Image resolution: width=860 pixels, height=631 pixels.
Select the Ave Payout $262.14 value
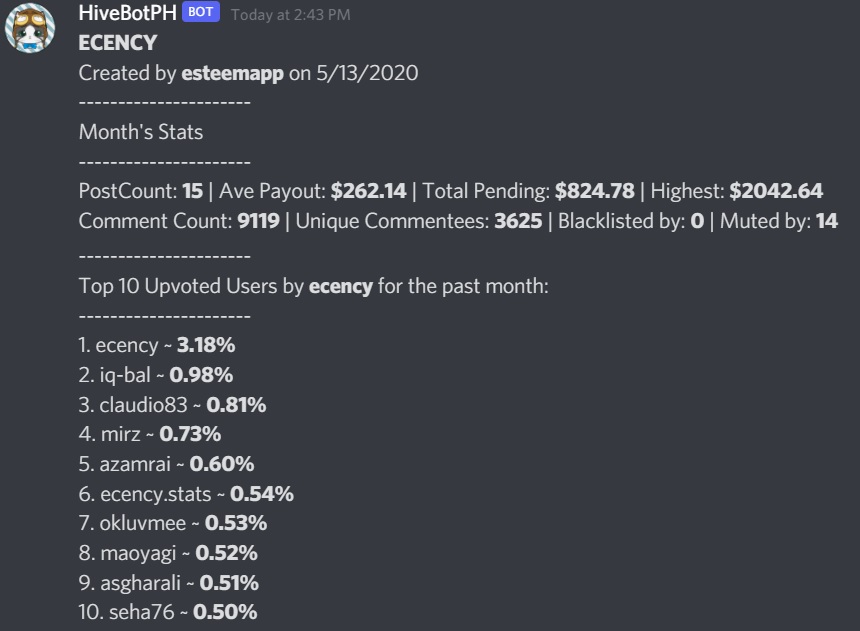369,191
